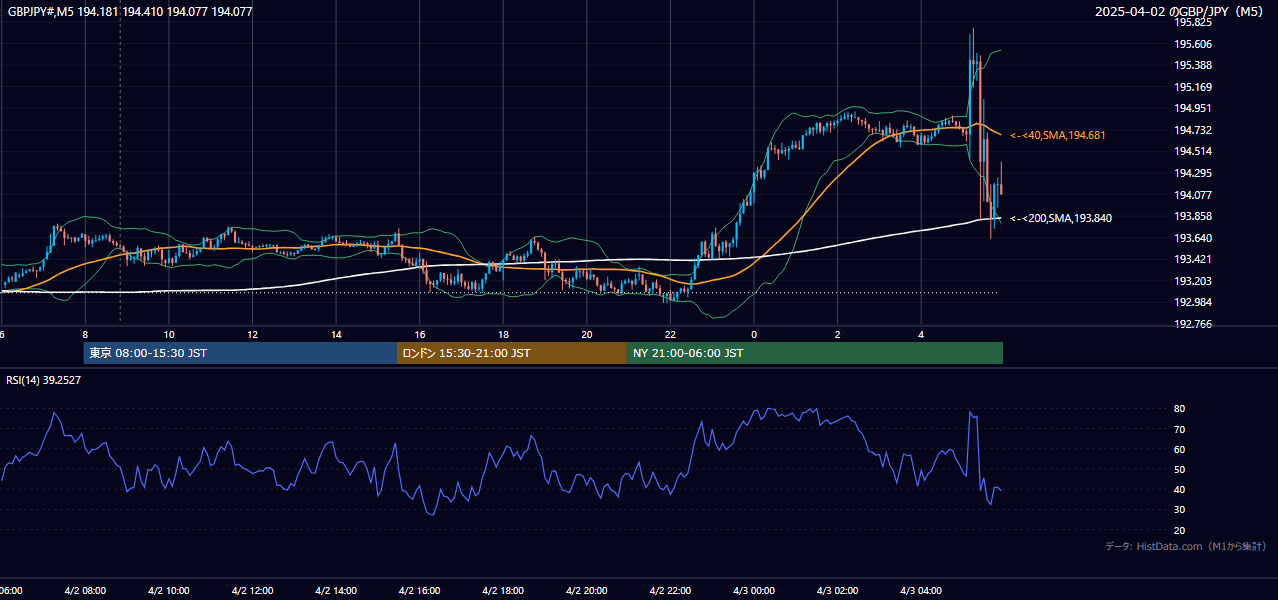Screen dimensions: 1278x600
Task: Click hour label 16 under price chart
Action: [420, 335]
